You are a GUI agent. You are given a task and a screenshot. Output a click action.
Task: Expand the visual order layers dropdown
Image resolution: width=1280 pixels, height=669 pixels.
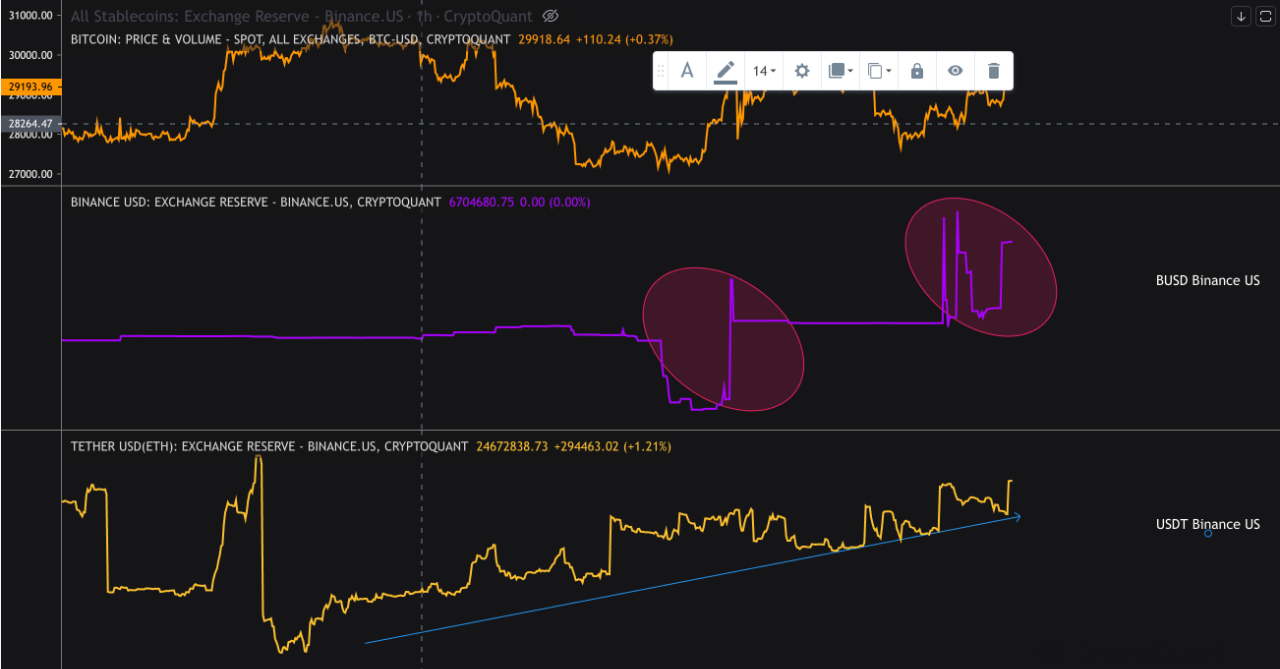[x=840, y=71]
